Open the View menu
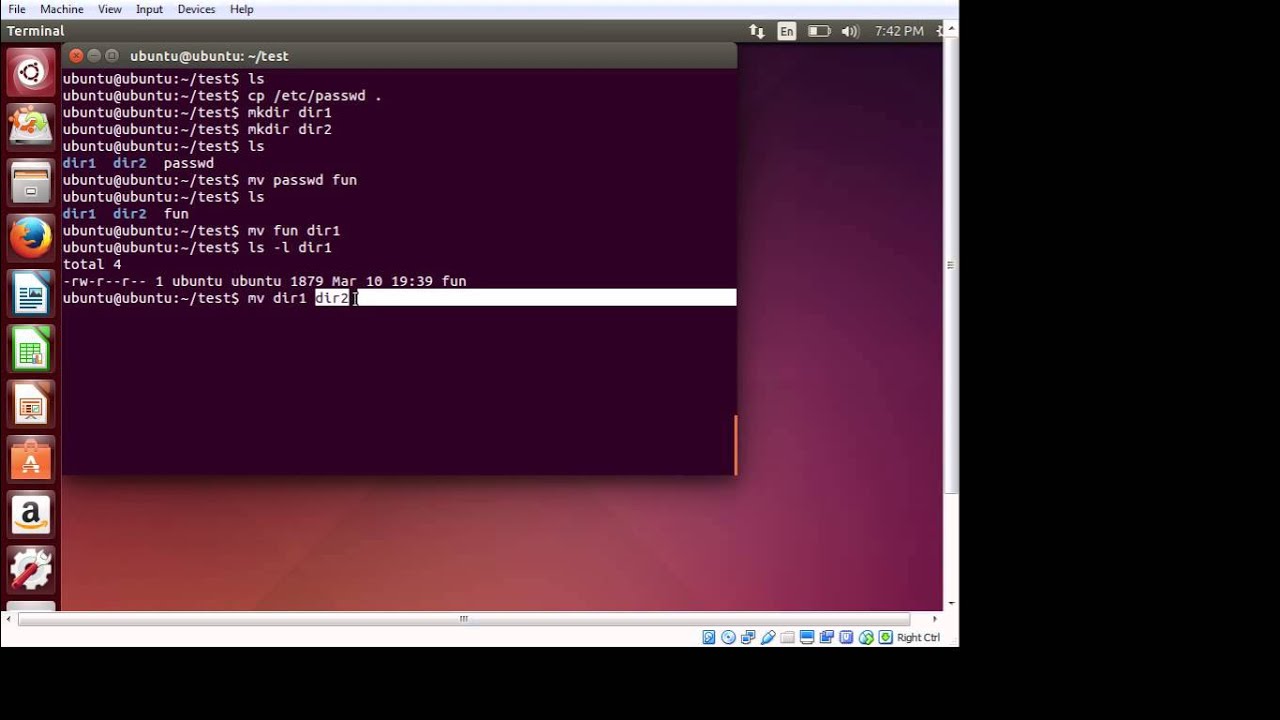Viewport: 1280px width, 720px height. click(x=110, y=9)
